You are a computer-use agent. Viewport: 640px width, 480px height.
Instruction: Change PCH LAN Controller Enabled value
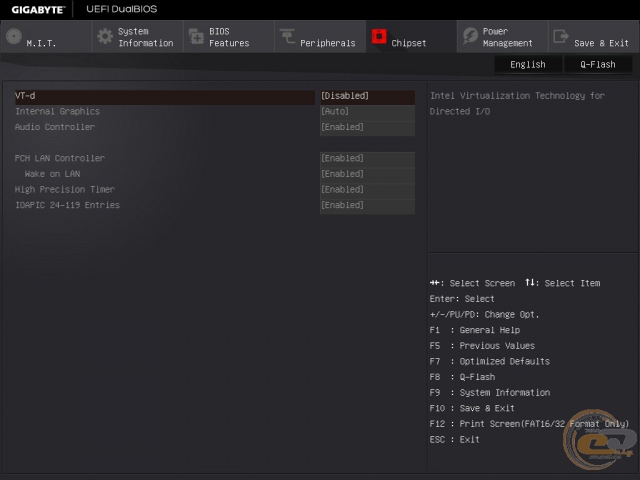[367, 158]
